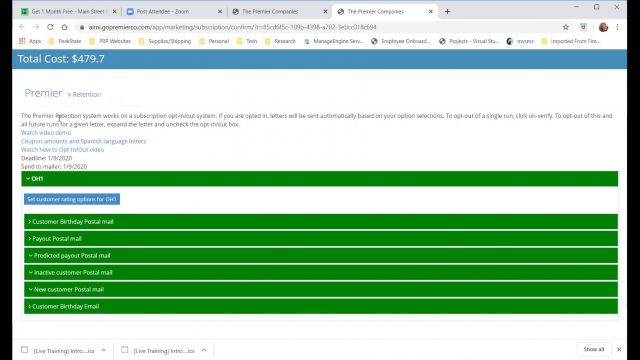The image size is (640, 360).
Task: Collapse the OH1 section header
Action: pos(320,179)
